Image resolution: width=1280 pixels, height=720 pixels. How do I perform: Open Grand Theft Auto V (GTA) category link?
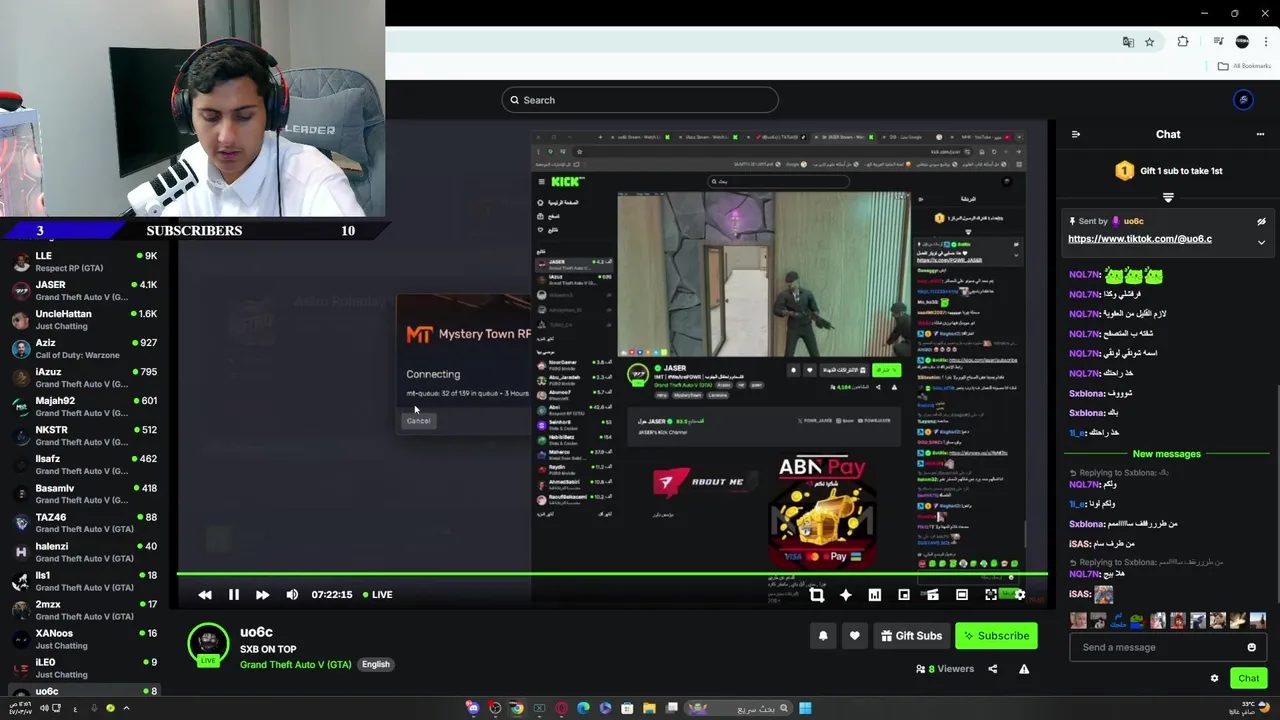tap(296, 664)
